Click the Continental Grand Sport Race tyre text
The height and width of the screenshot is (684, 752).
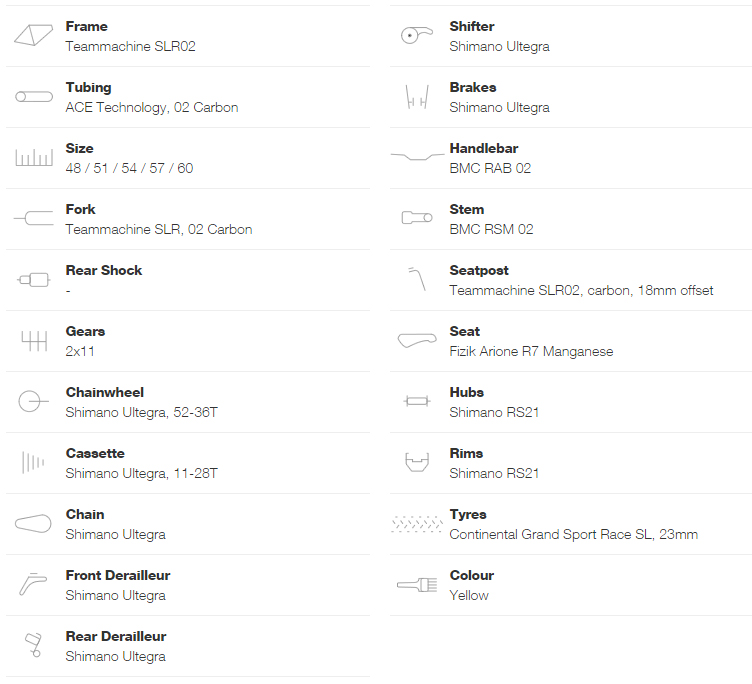click(x=573, y=534)
